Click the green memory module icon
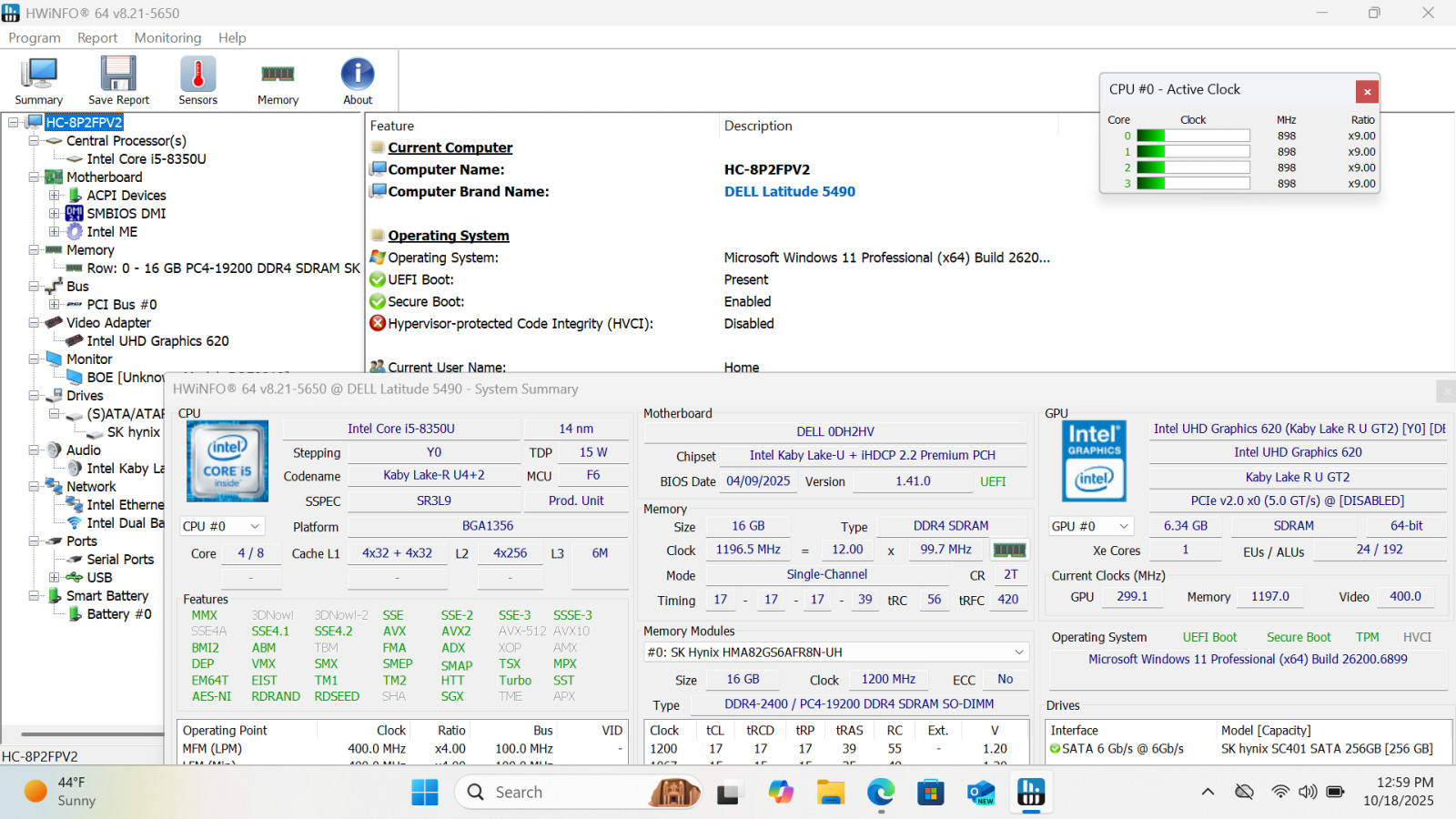This screenshot has height=819, width=1456. coord(1009,550)
